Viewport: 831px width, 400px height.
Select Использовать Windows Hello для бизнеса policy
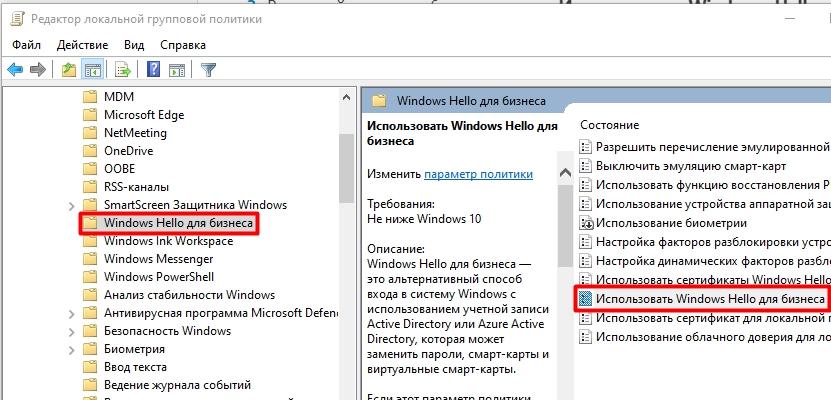coord(710,299)
